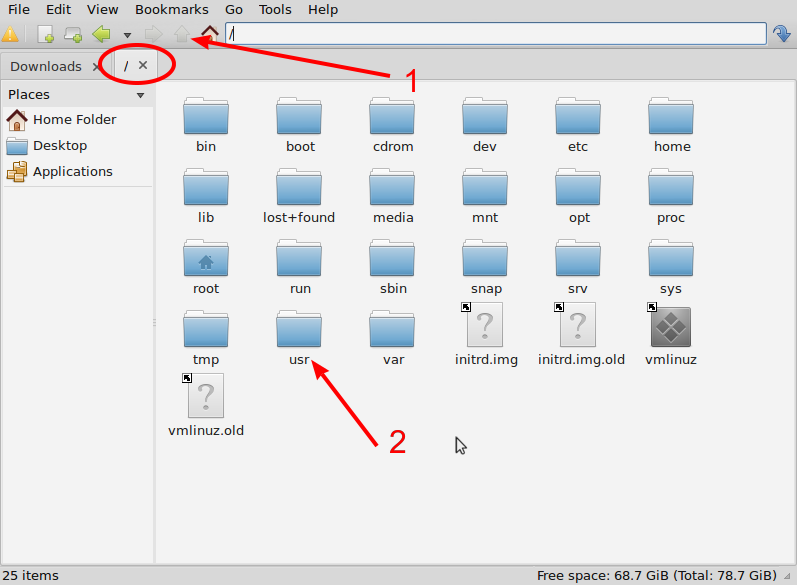Select the srv folder icon
This screenshot has width=797, height=585.
click(578, 259)
